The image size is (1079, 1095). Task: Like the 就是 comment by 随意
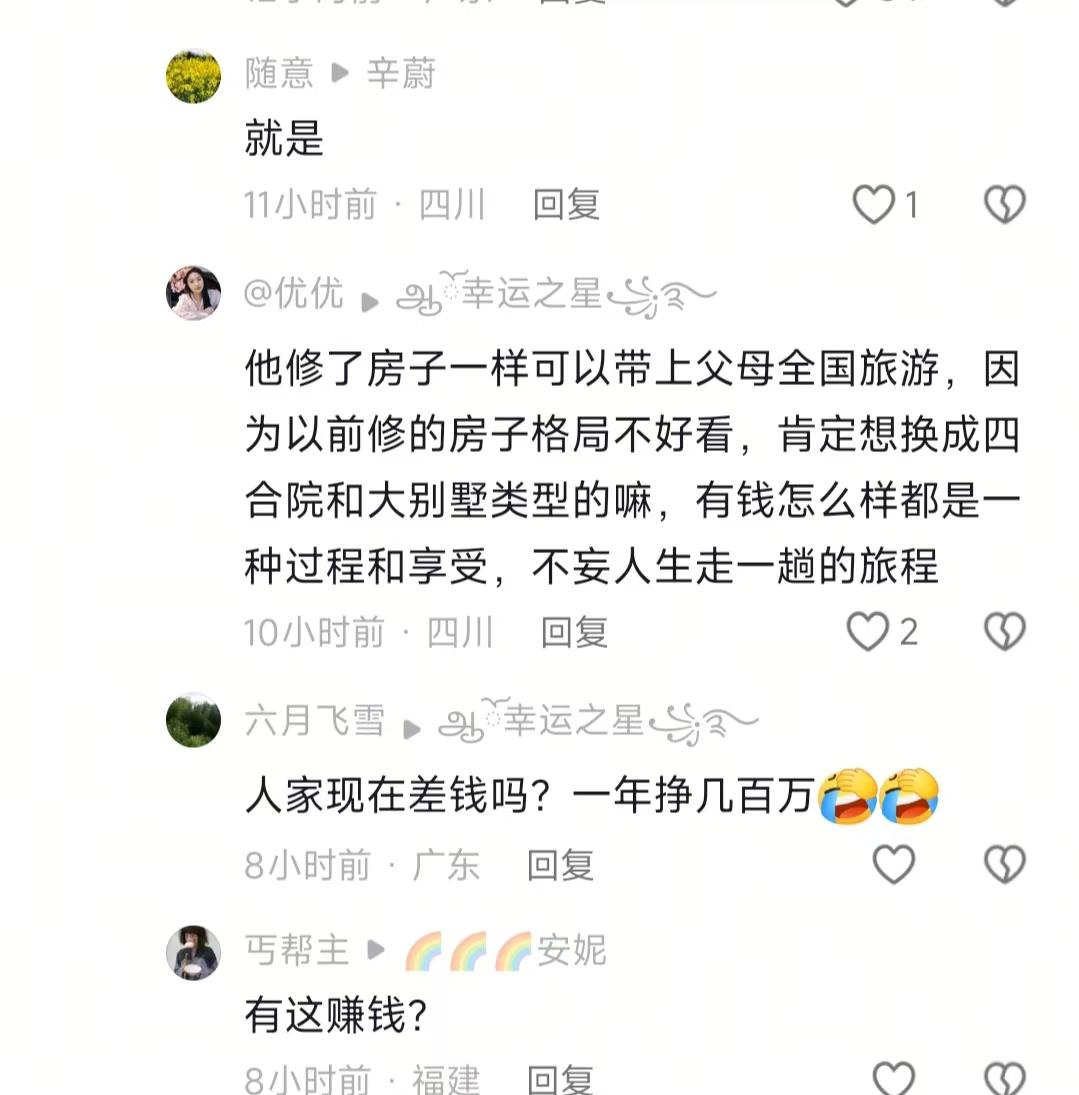pos(873,204)
